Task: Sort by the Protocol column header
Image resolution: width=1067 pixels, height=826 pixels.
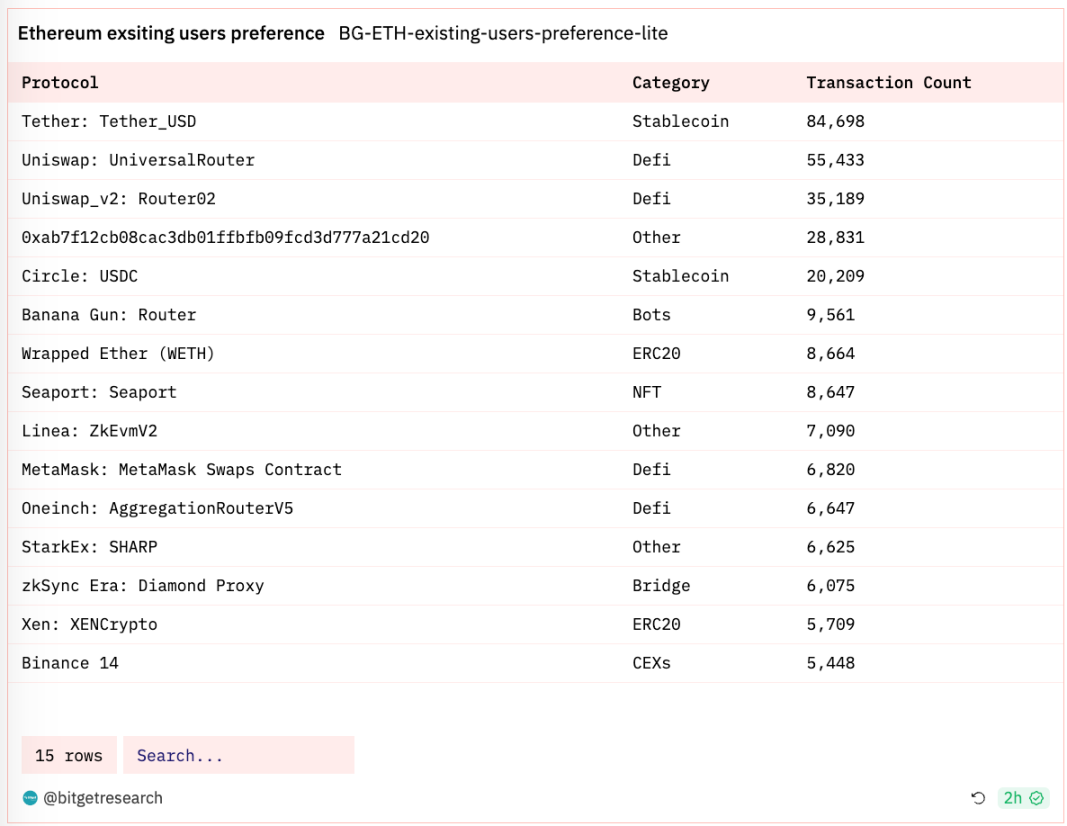Action: pos(60,83)
